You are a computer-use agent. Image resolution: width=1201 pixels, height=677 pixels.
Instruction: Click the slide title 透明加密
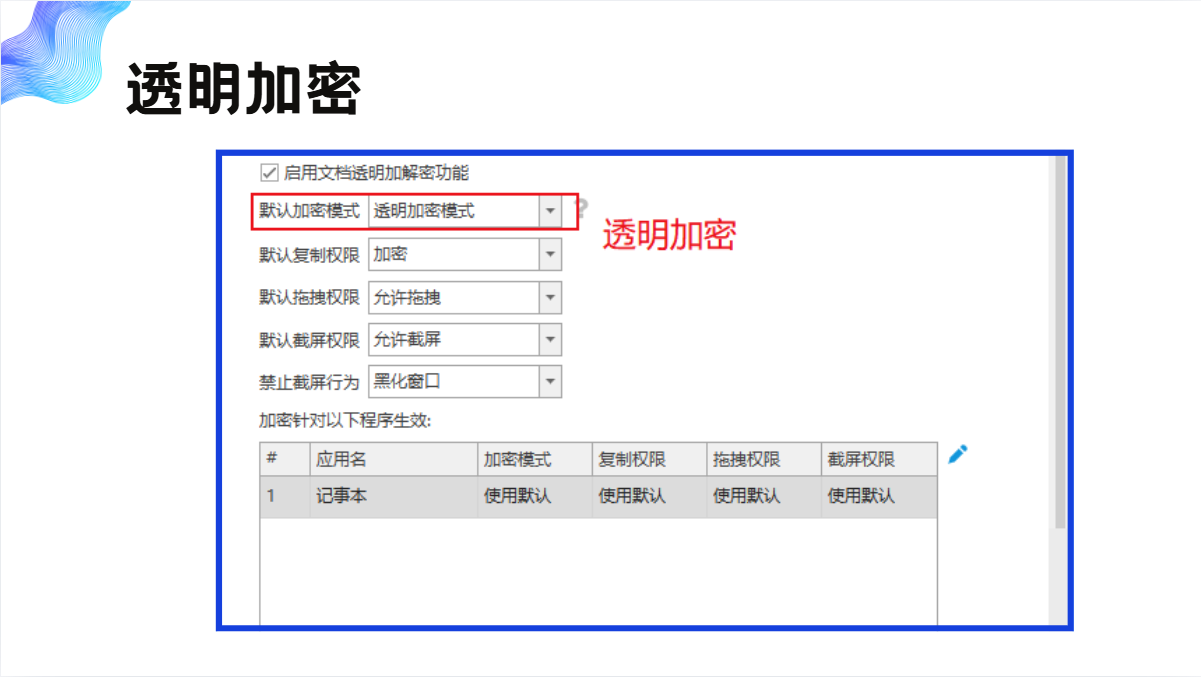pyautogui.click(x=243, y=90)
